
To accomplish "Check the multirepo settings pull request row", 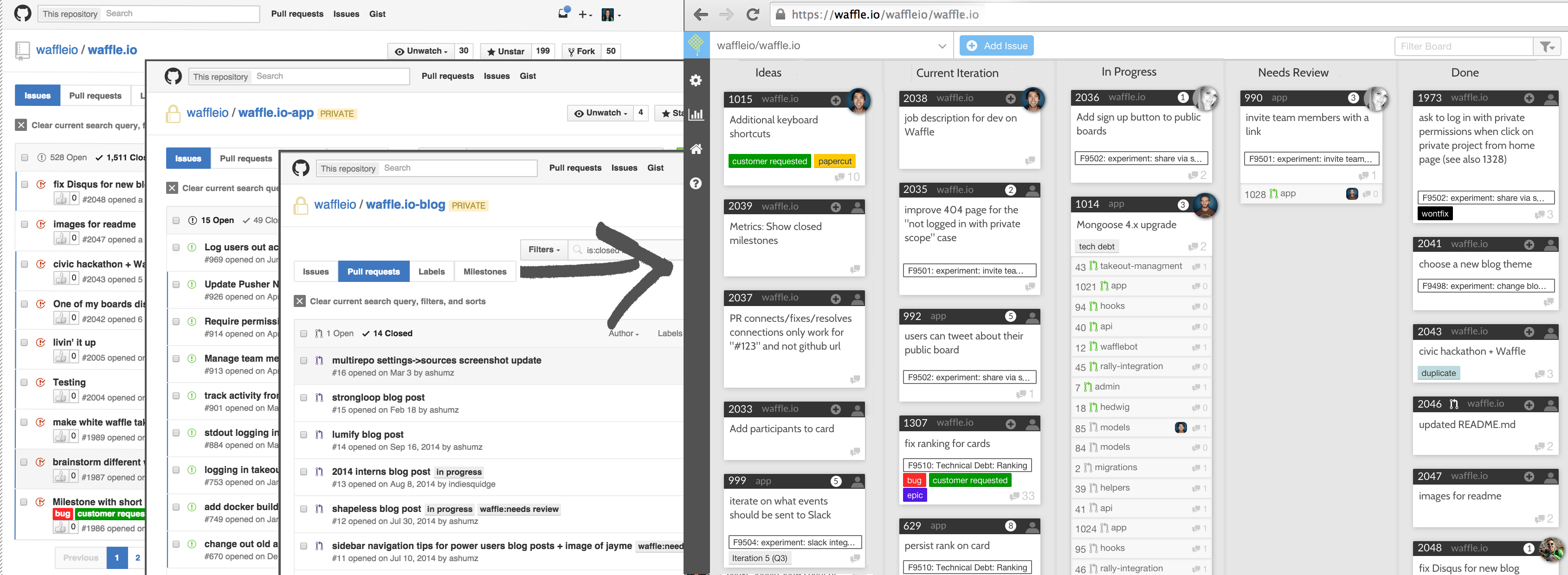I will tap(304, 360).
